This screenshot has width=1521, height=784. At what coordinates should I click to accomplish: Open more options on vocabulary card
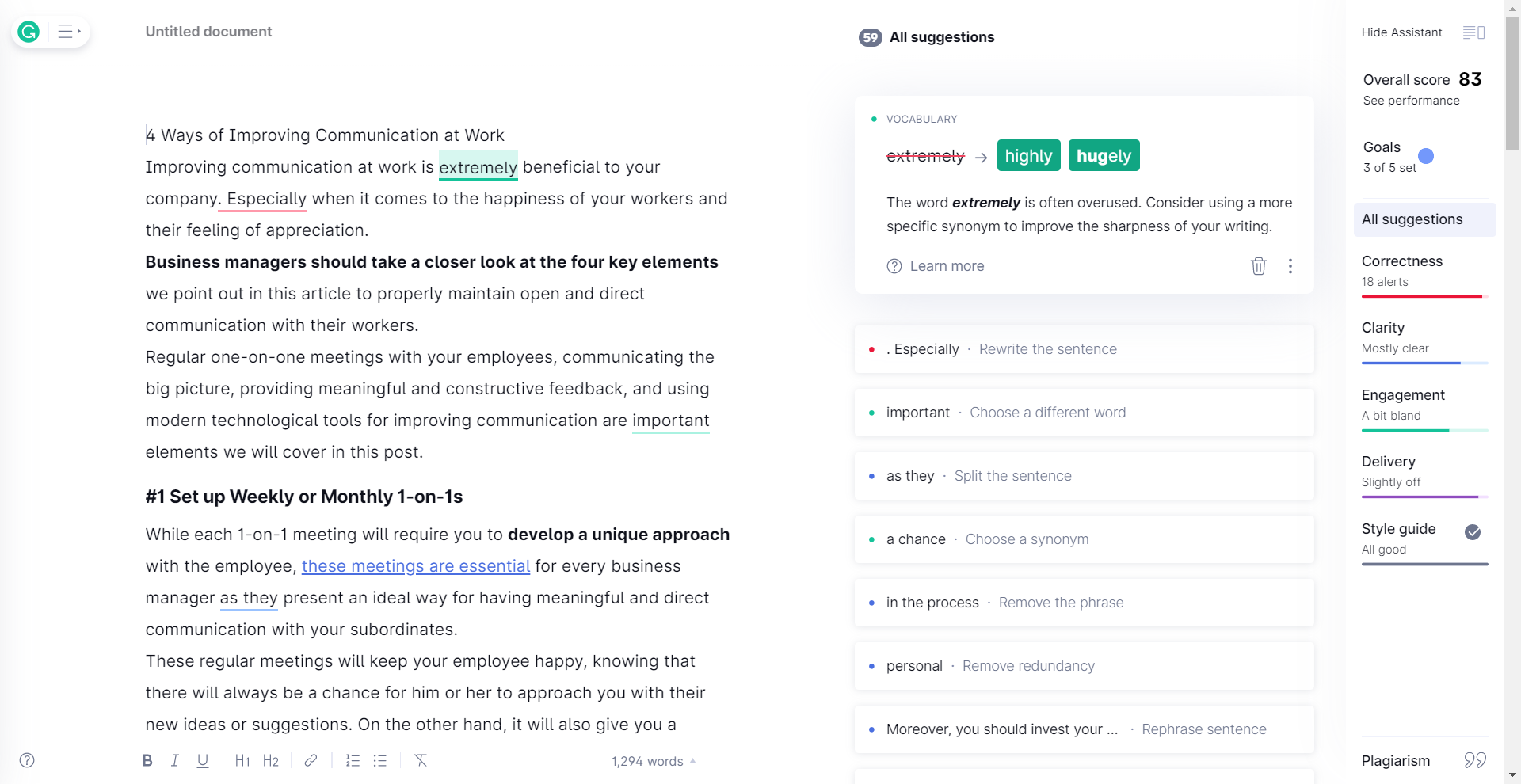(1290, 266)
